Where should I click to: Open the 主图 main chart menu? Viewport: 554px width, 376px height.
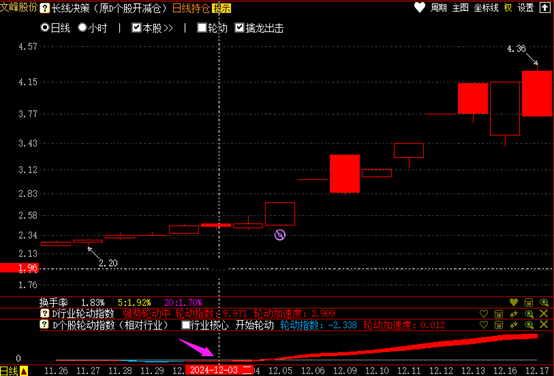tap(460, 8)
